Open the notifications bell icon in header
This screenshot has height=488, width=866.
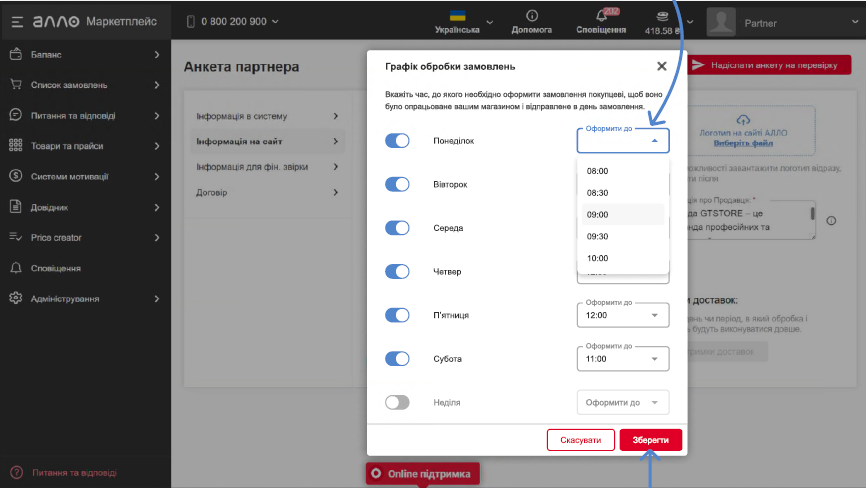click(x=601, y=15)
